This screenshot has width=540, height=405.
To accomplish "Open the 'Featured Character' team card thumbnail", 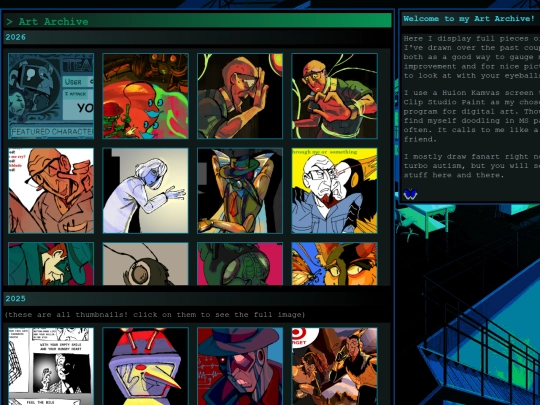I will point(51,96).
